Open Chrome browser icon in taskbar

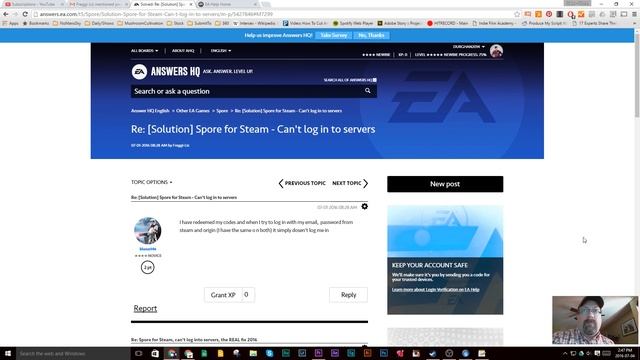pyautogui.click(x=172, y=353)
